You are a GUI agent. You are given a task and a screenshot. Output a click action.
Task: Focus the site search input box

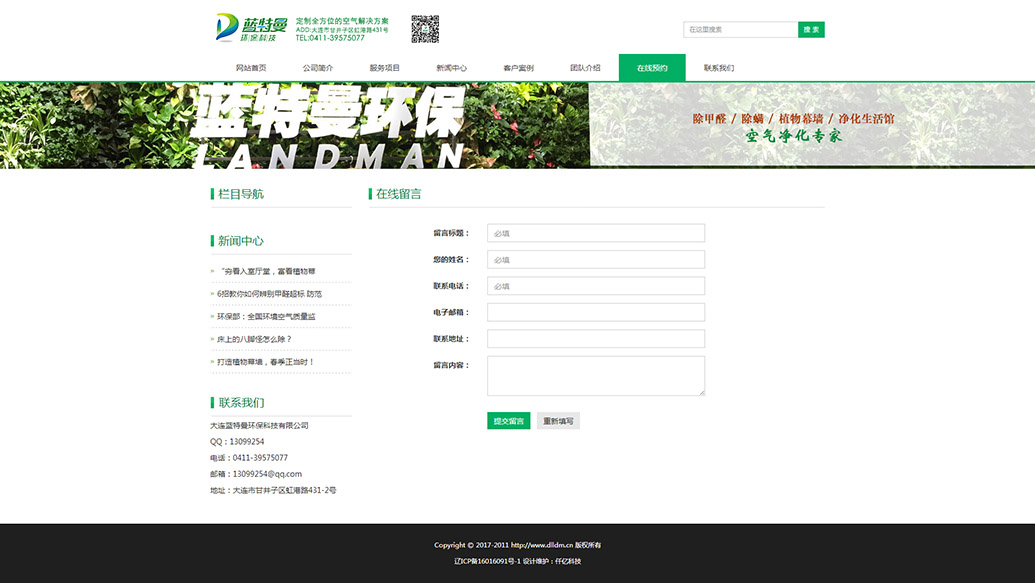click(740, 30)
